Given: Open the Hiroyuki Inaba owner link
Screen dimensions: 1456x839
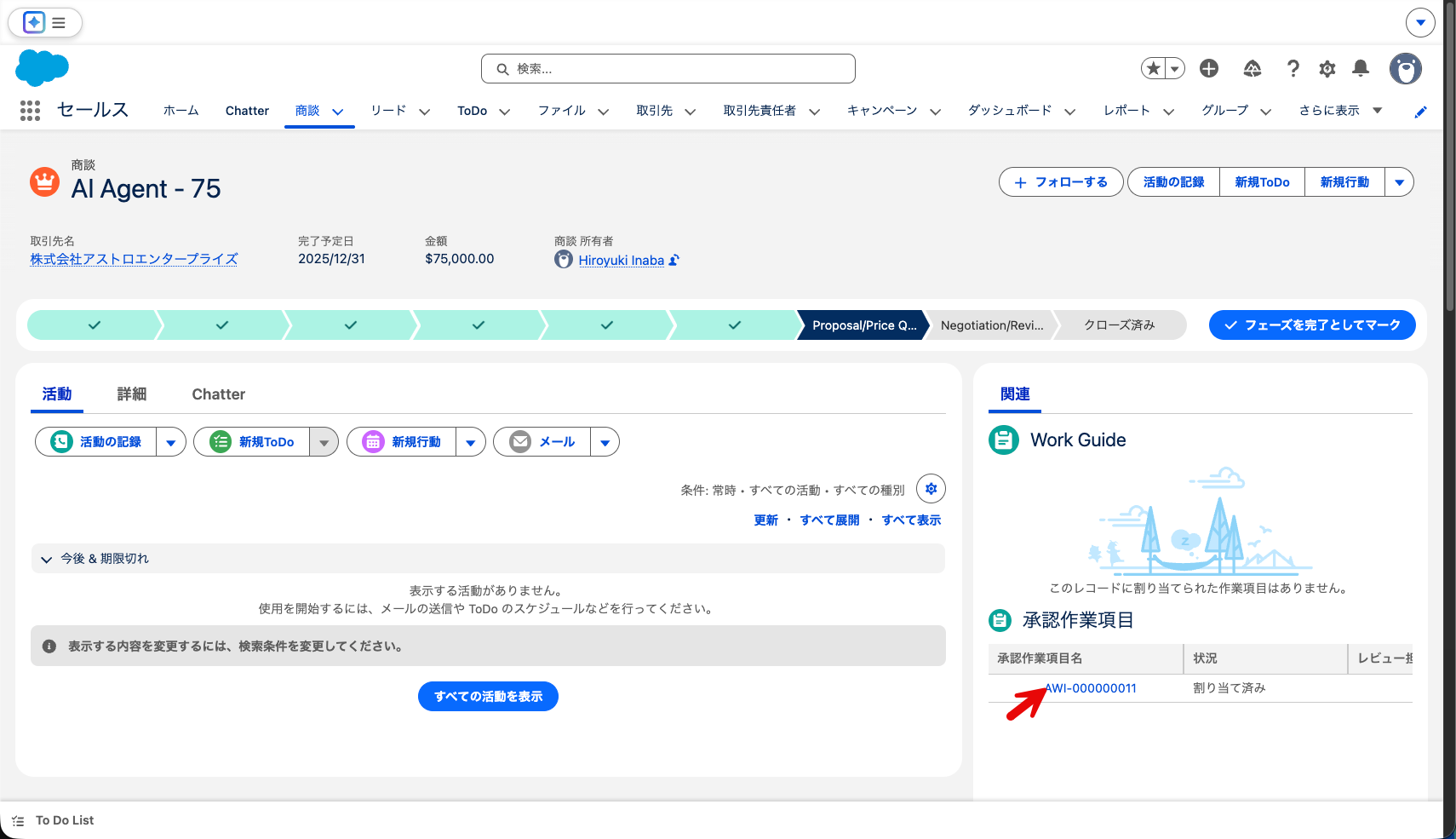Looking at the screenshot, I should (x=622, y=261).
